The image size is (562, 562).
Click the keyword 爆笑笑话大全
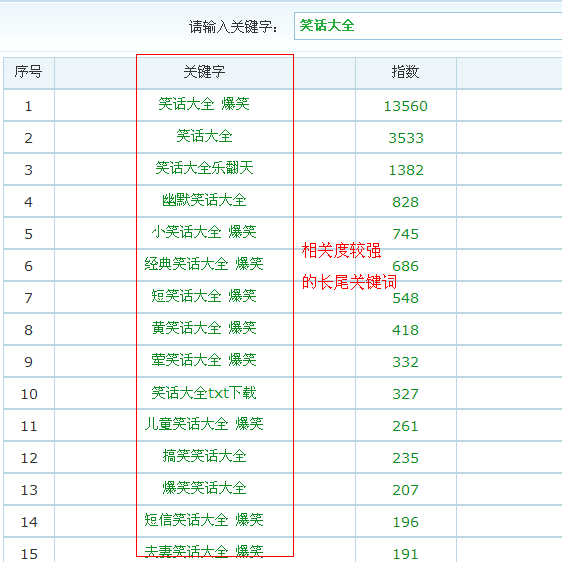pyautogui.click(x=204, y=488)
